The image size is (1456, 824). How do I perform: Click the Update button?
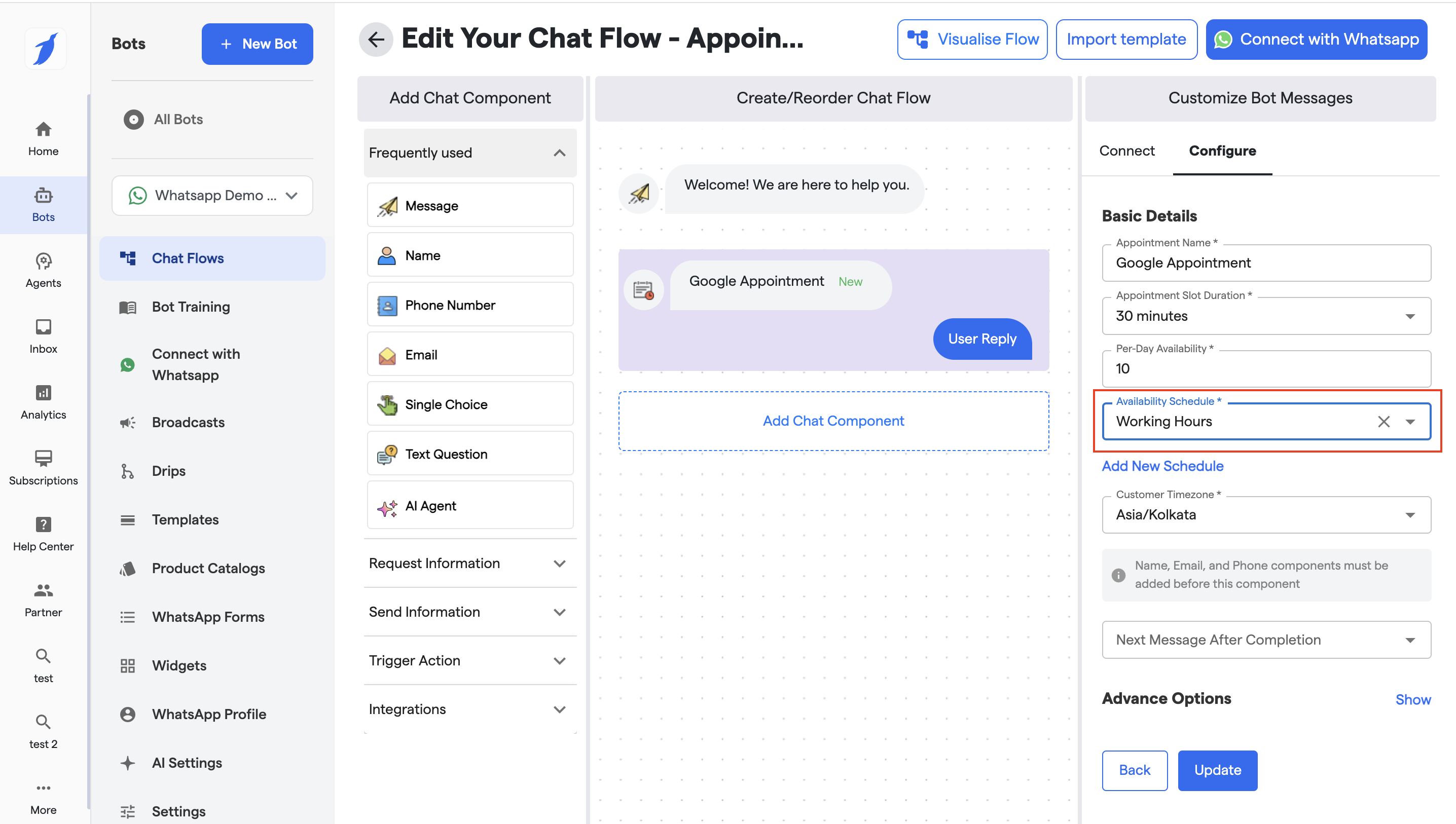pyautogui.click(x=1217, y=770)
